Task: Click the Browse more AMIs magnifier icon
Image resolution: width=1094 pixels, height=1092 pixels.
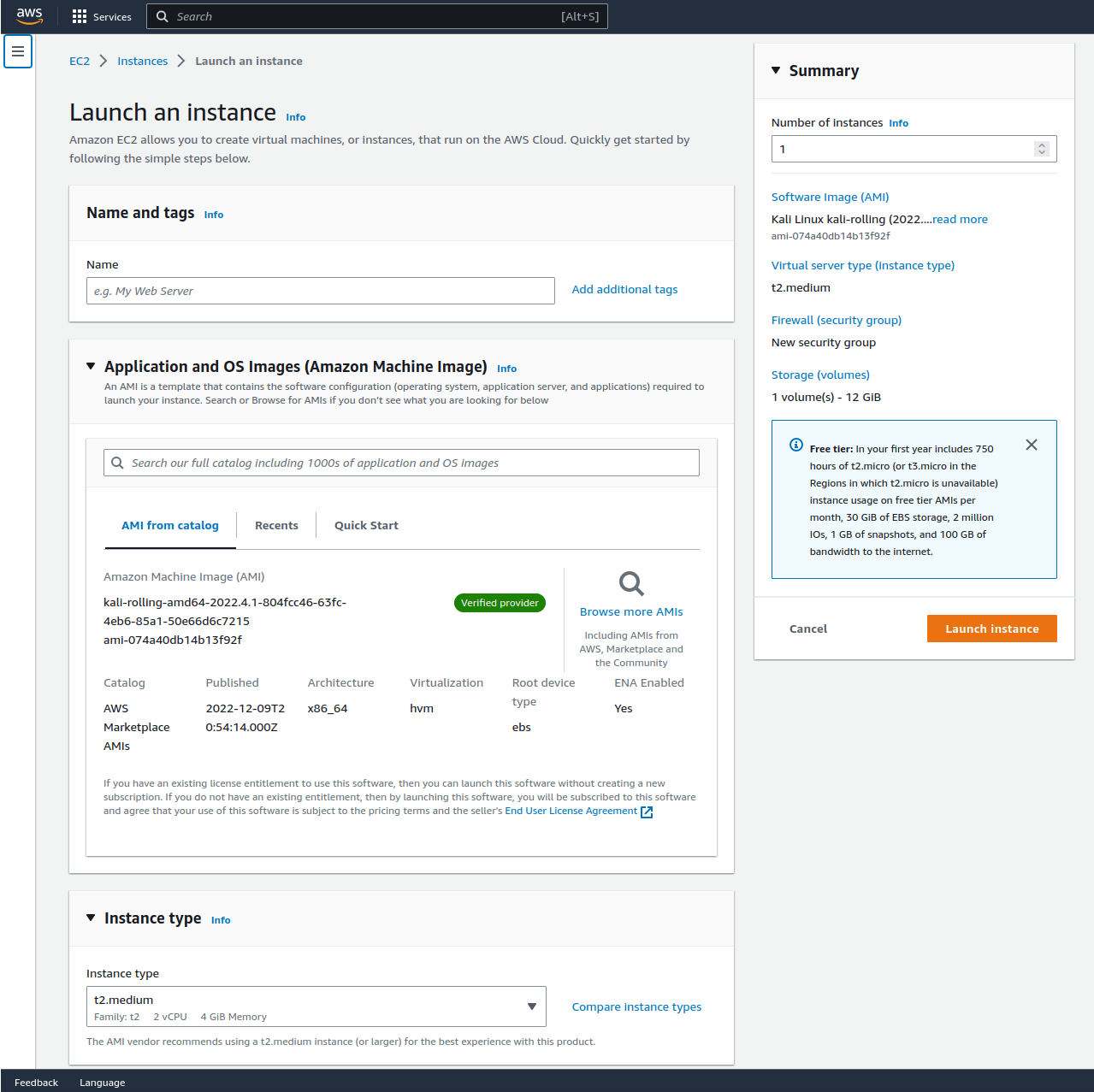Action: tap(631, 584)
